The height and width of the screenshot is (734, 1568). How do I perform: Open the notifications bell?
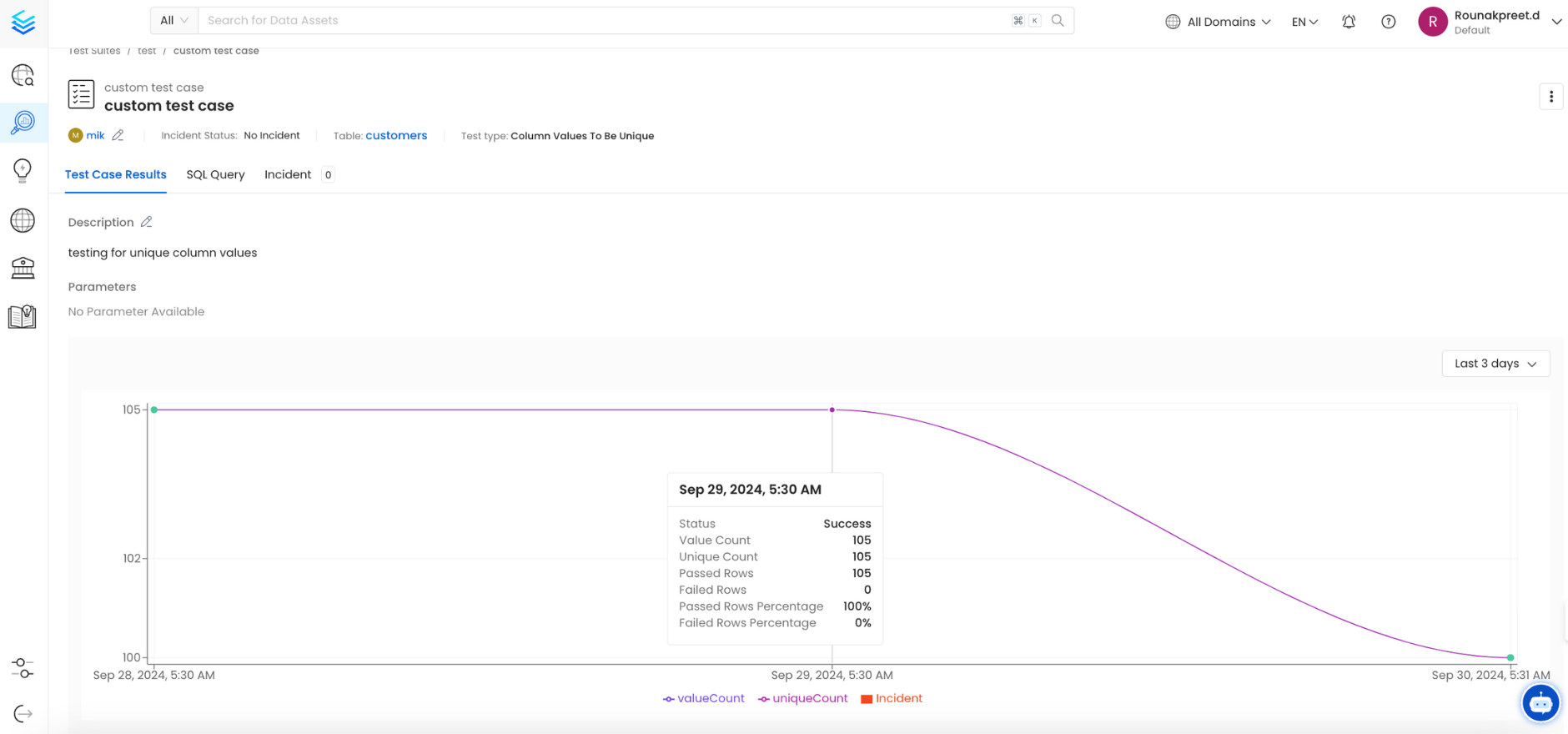(1349, 22)
